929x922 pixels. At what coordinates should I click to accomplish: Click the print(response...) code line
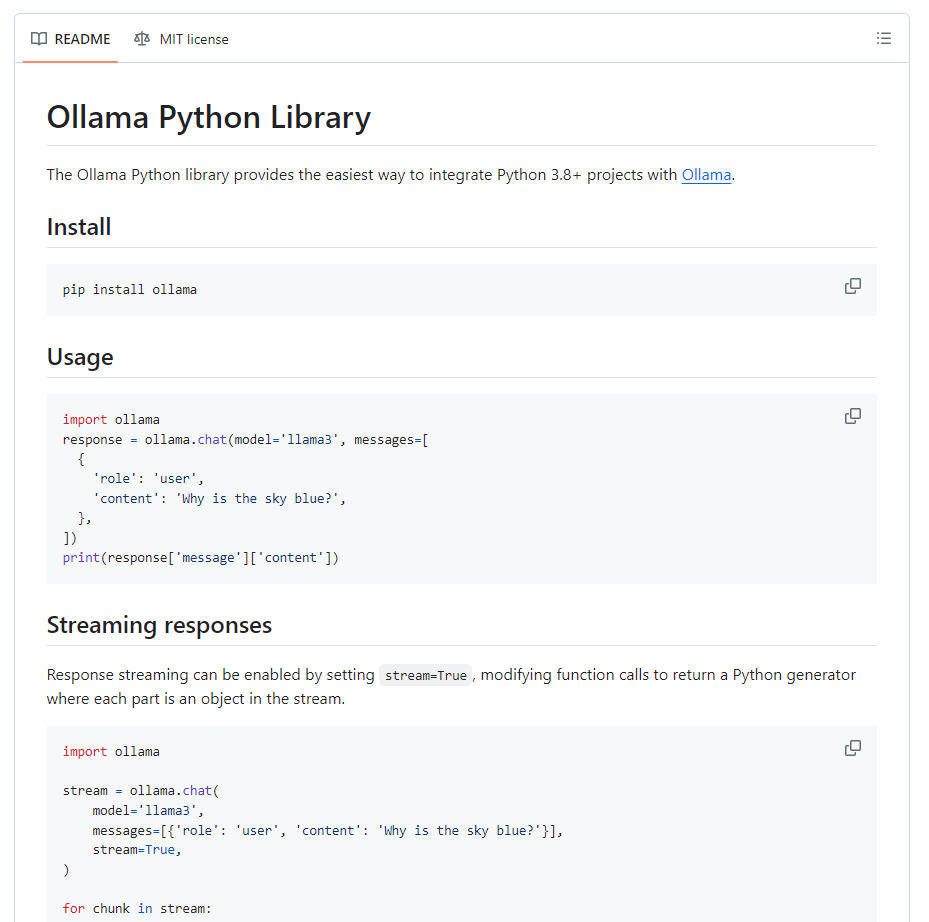(200, 557)
